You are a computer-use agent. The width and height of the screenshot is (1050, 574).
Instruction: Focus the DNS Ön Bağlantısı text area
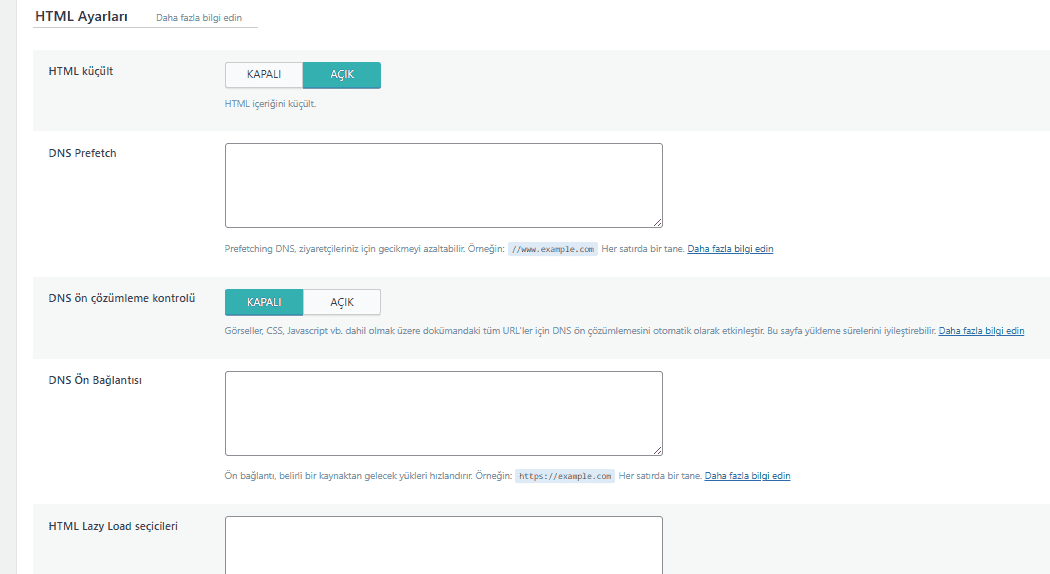tap(443, 413)
